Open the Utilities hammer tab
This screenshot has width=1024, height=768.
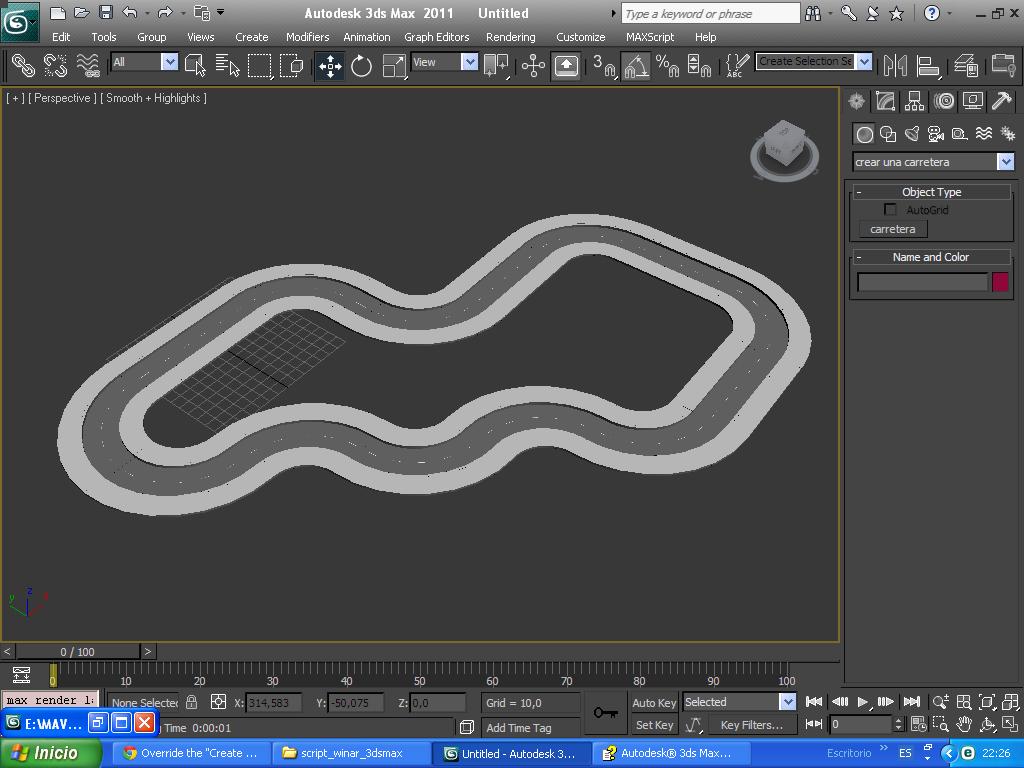pos(1001,101)
